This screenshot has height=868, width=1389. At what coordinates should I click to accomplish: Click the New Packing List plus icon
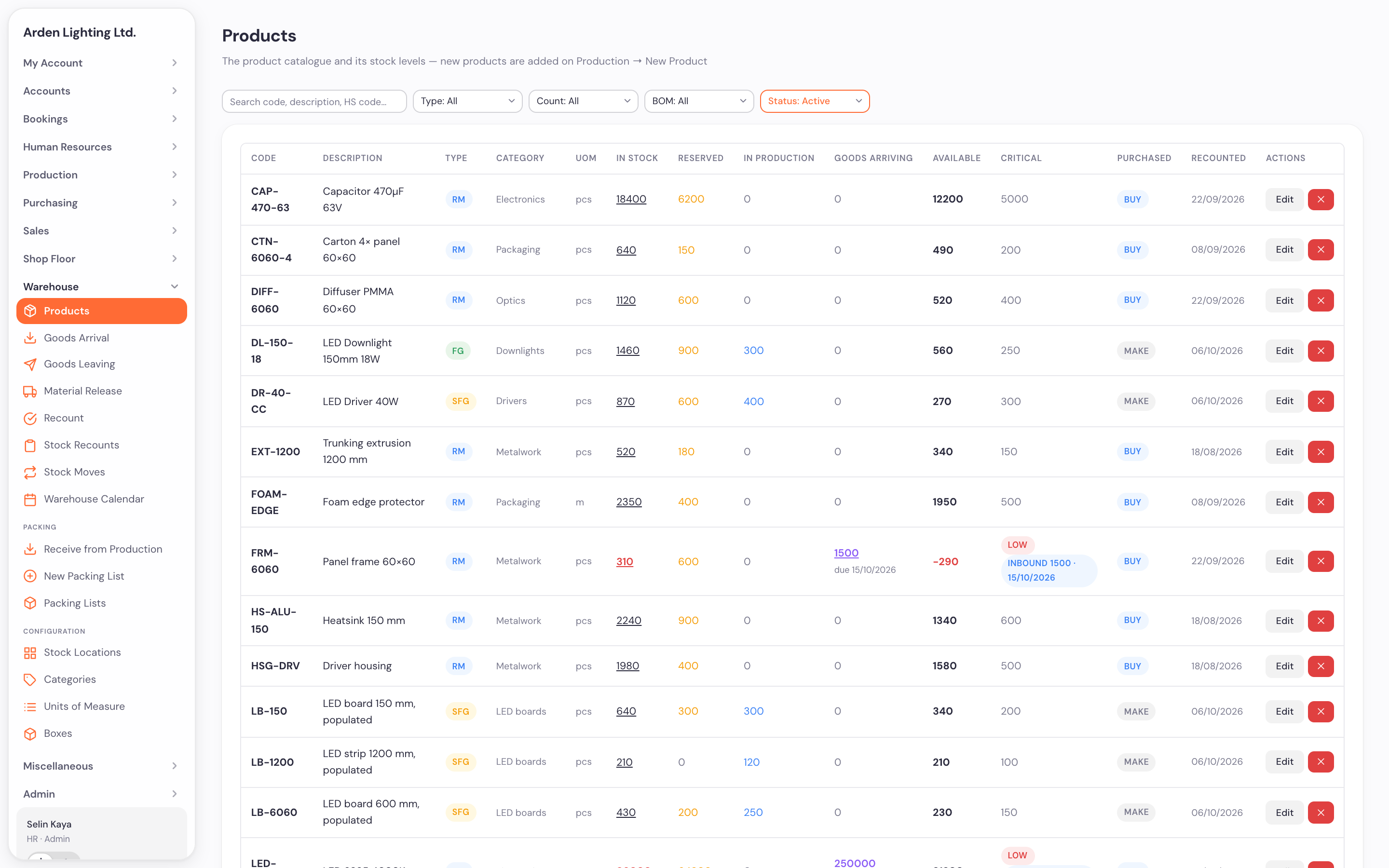coord(30,576)
